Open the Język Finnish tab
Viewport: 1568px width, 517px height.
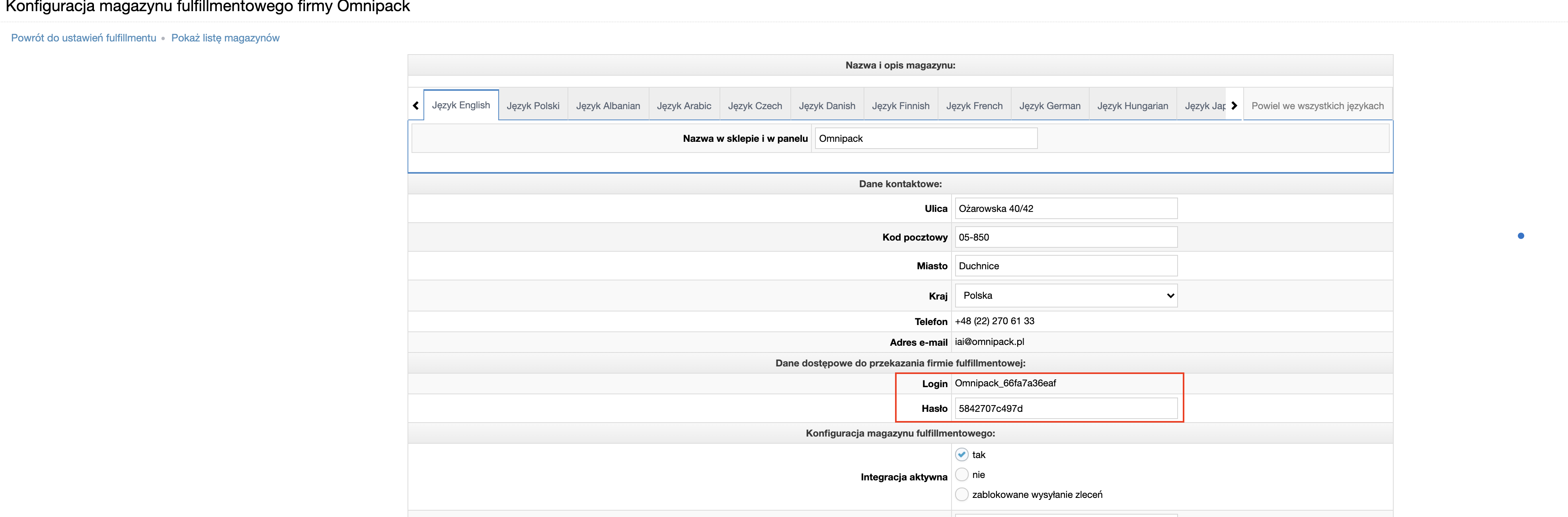pos(900,106)
